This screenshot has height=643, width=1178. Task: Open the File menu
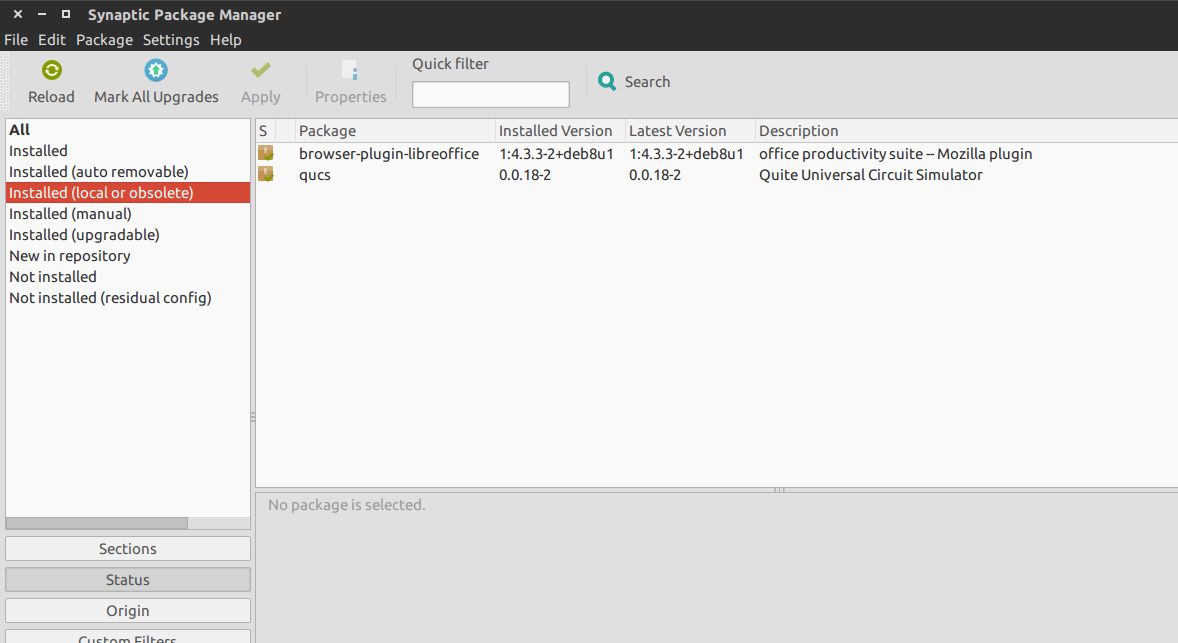[x=16, y=40]
